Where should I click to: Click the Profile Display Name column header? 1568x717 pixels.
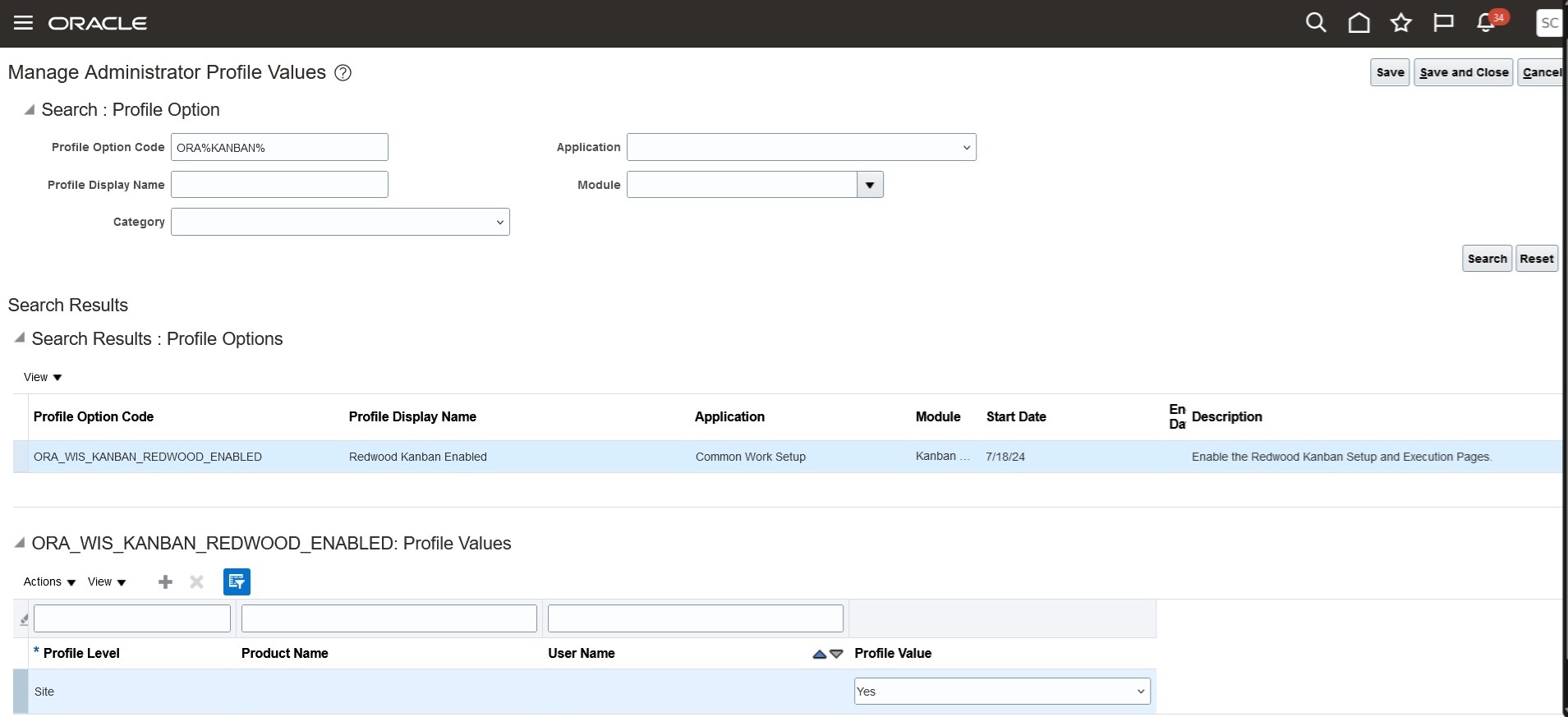click(x=412, y=416)
